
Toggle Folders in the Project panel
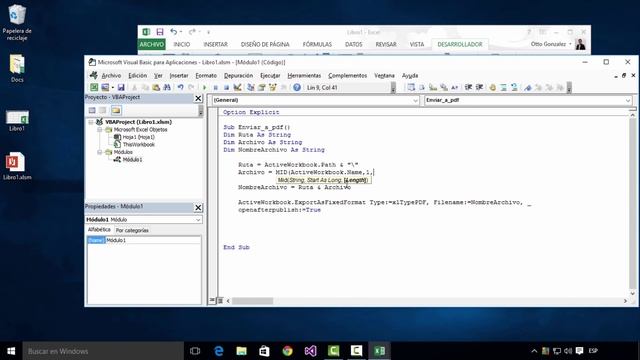point(116,110)
